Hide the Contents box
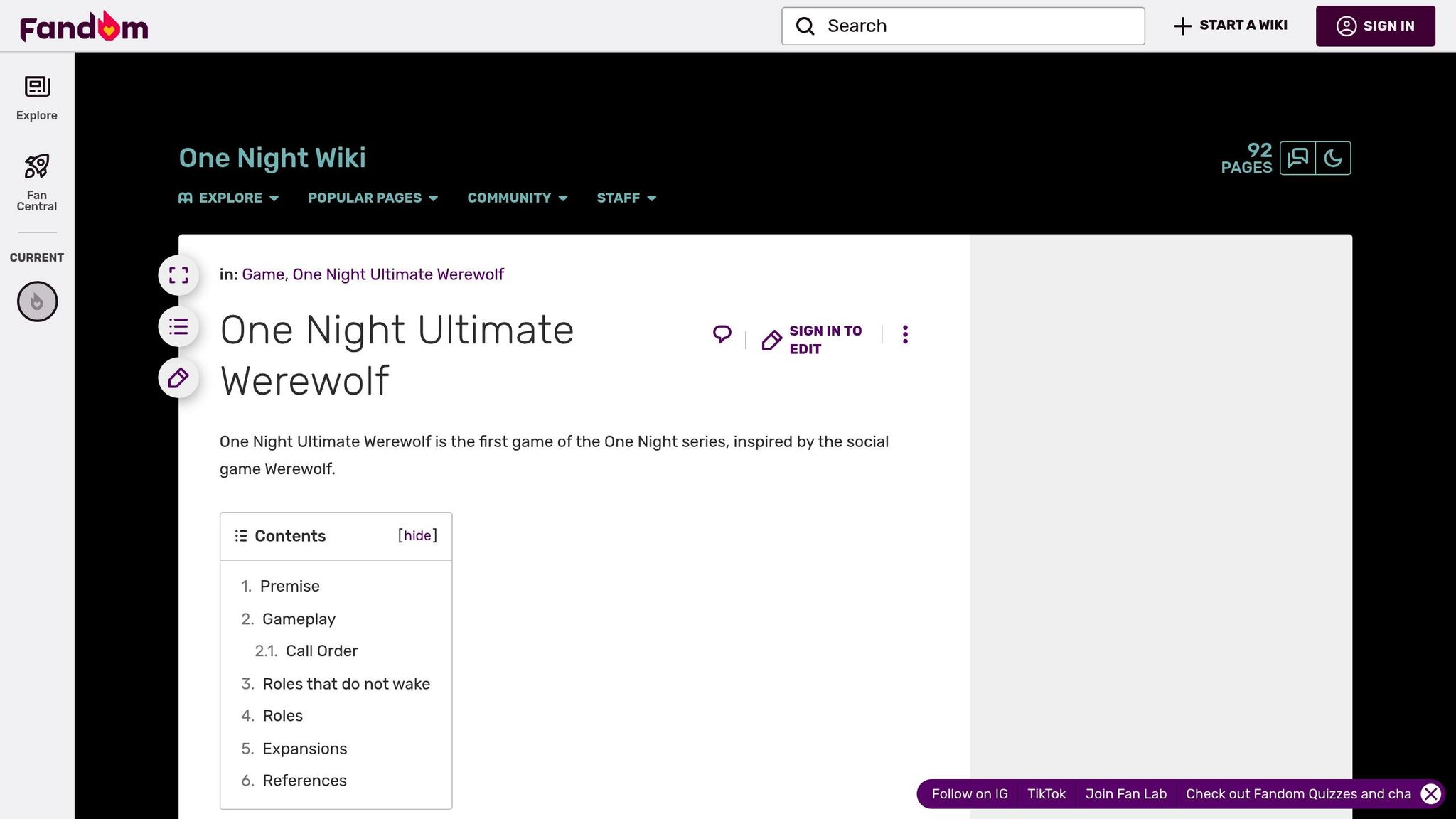Image resolution: width=1456 pixels, height=819 pixels. (x=417, y=535)
